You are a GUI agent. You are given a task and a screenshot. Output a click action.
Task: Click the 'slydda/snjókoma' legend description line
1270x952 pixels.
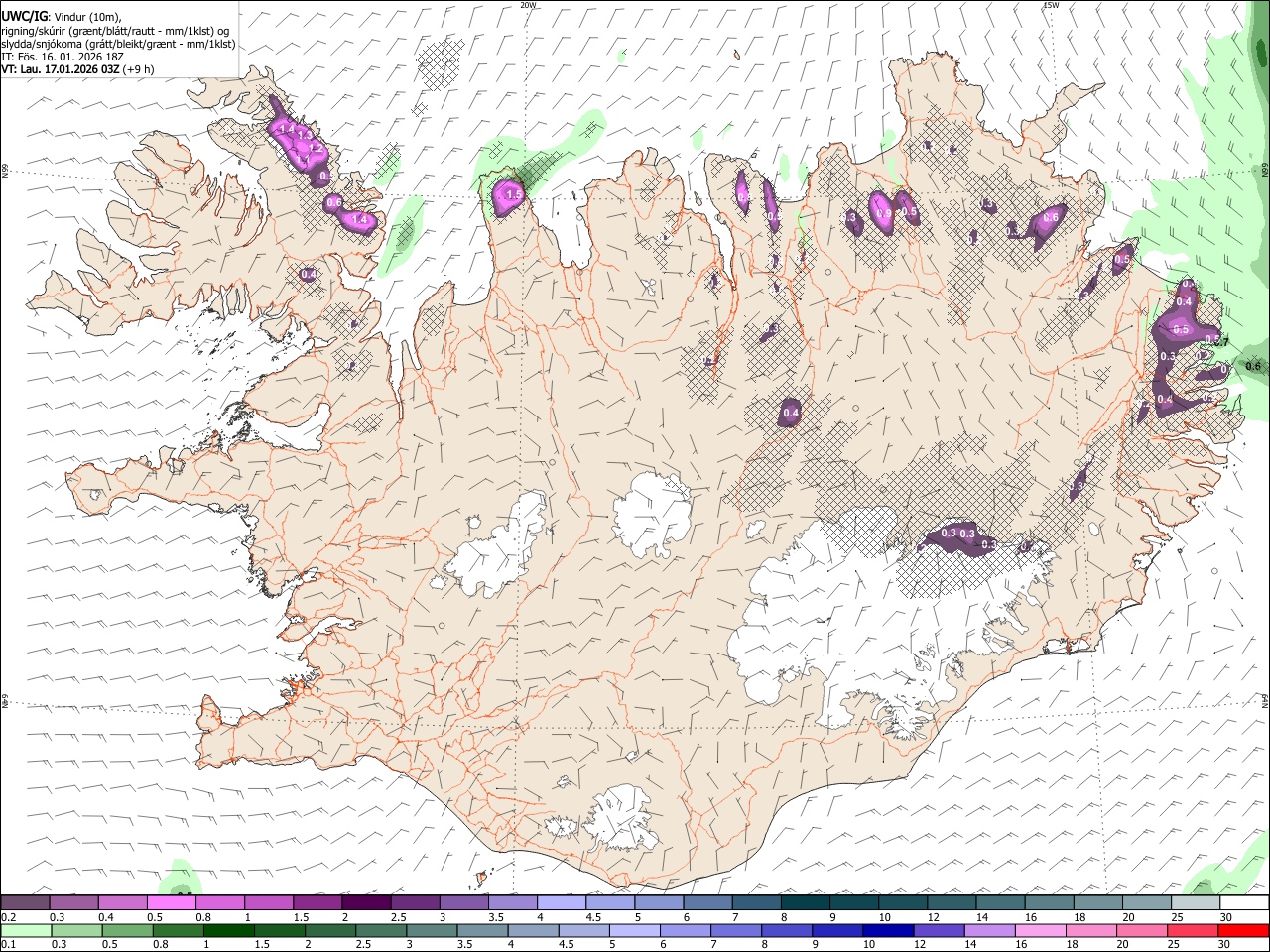tap(118, 44)
